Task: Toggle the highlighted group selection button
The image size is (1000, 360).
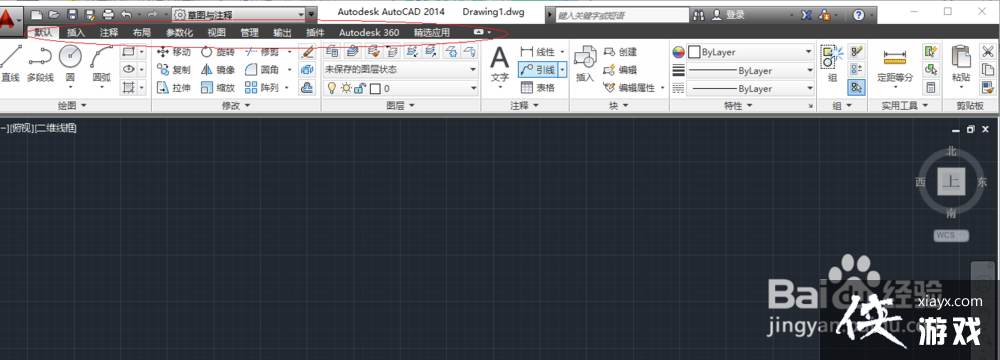Action: coord(856,88)
